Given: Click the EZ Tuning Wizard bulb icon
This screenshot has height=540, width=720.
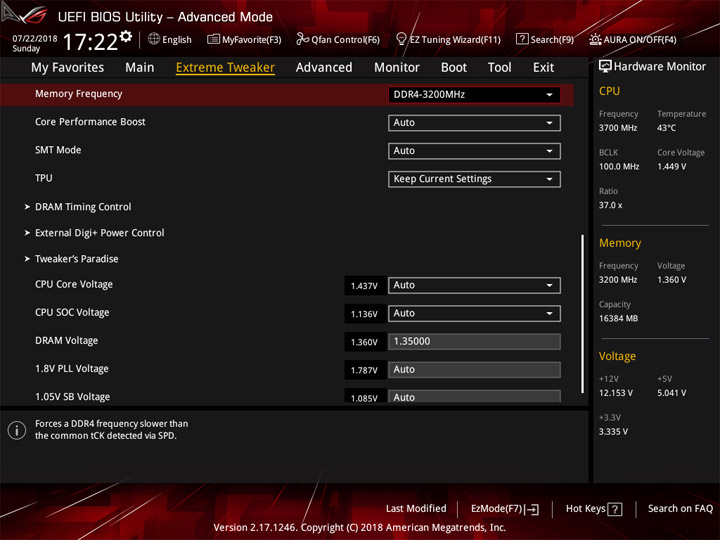Looking at the screenshot, I should point(401,39).
